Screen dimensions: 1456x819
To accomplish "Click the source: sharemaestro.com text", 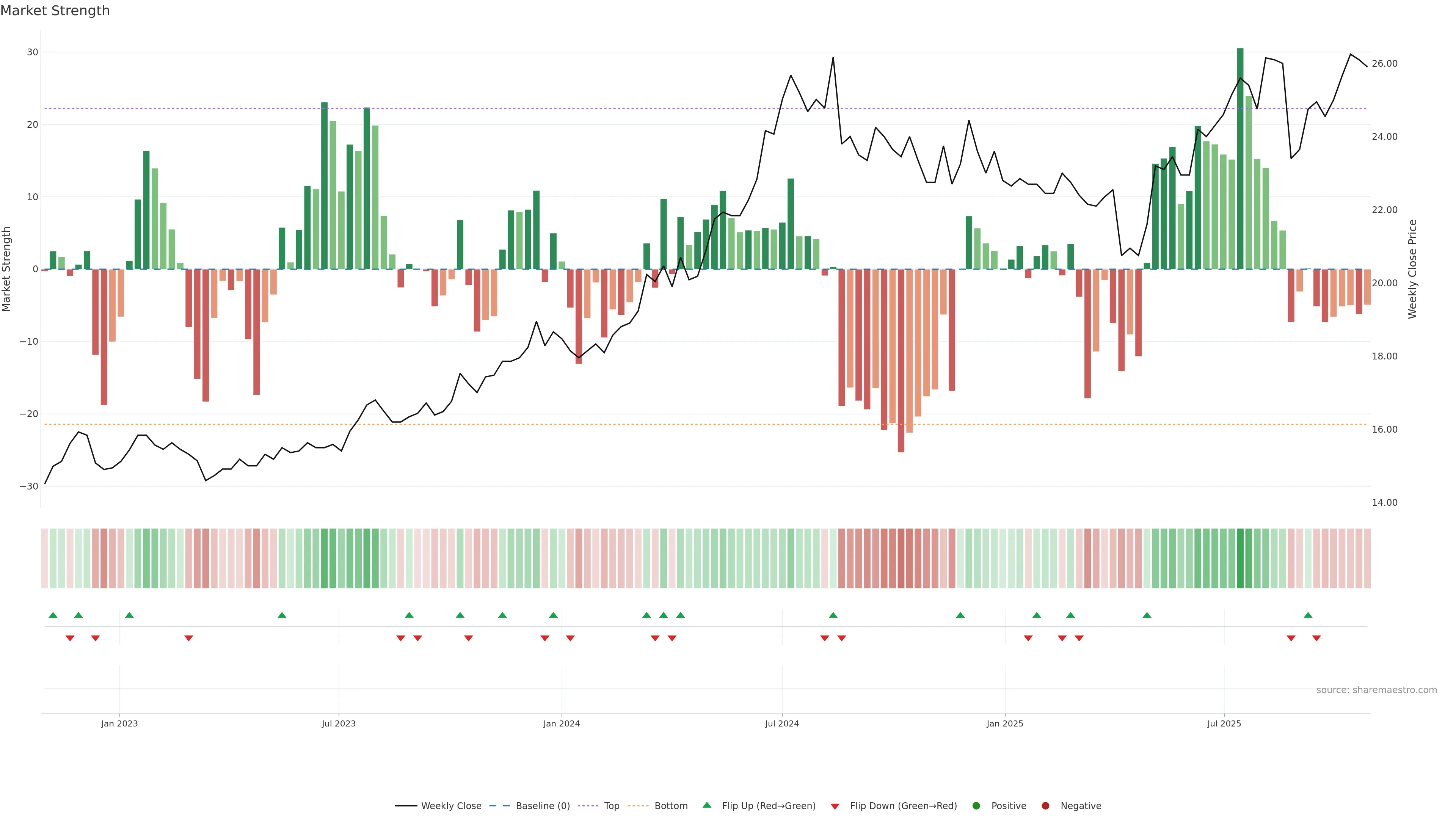I will point(1376,690).
